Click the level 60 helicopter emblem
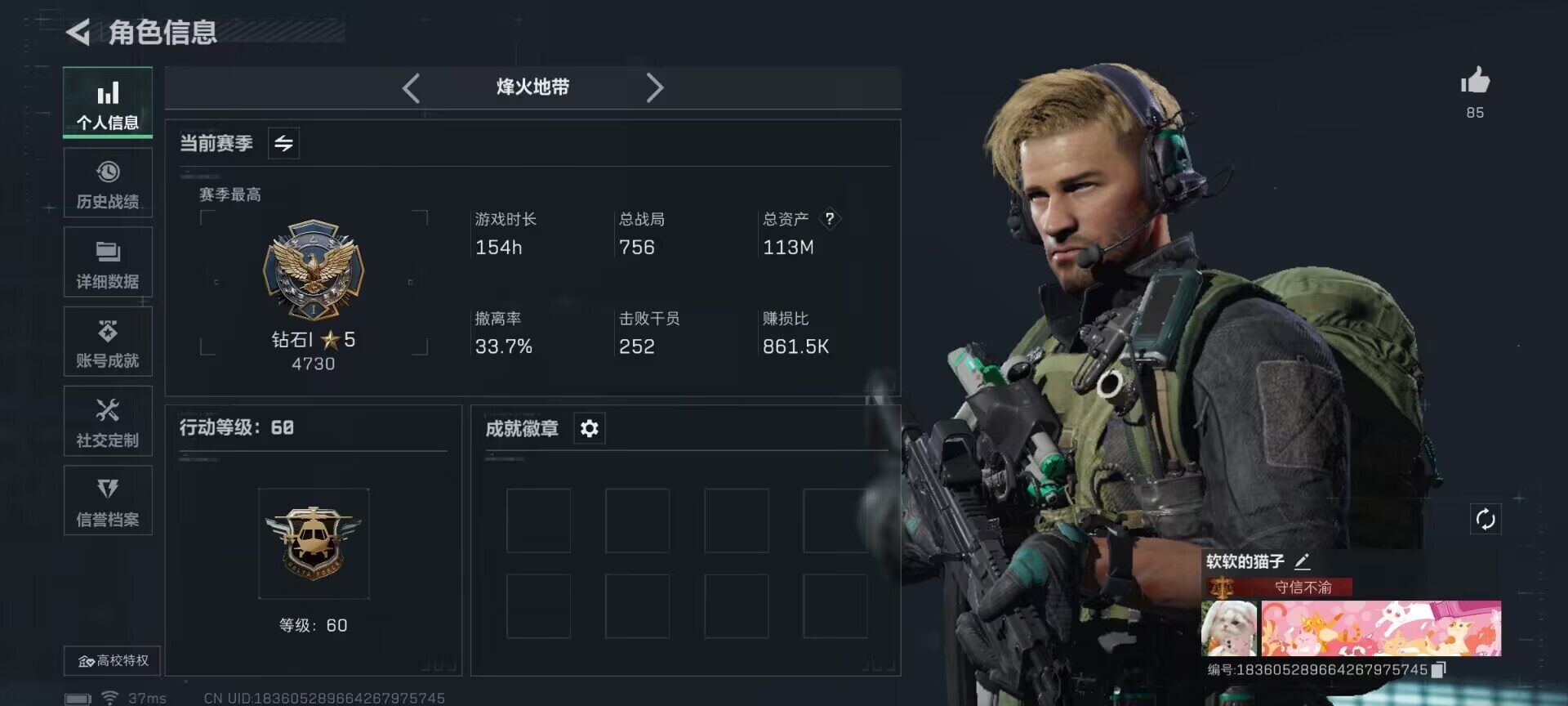1568x706 pixels. click(314, 543)
